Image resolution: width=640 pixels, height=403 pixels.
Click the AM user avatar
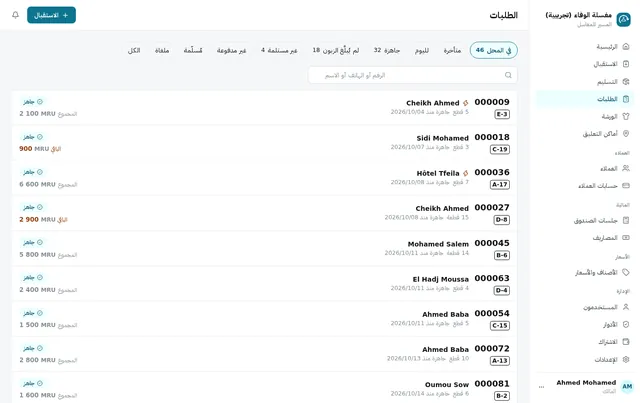click(627, 386)
